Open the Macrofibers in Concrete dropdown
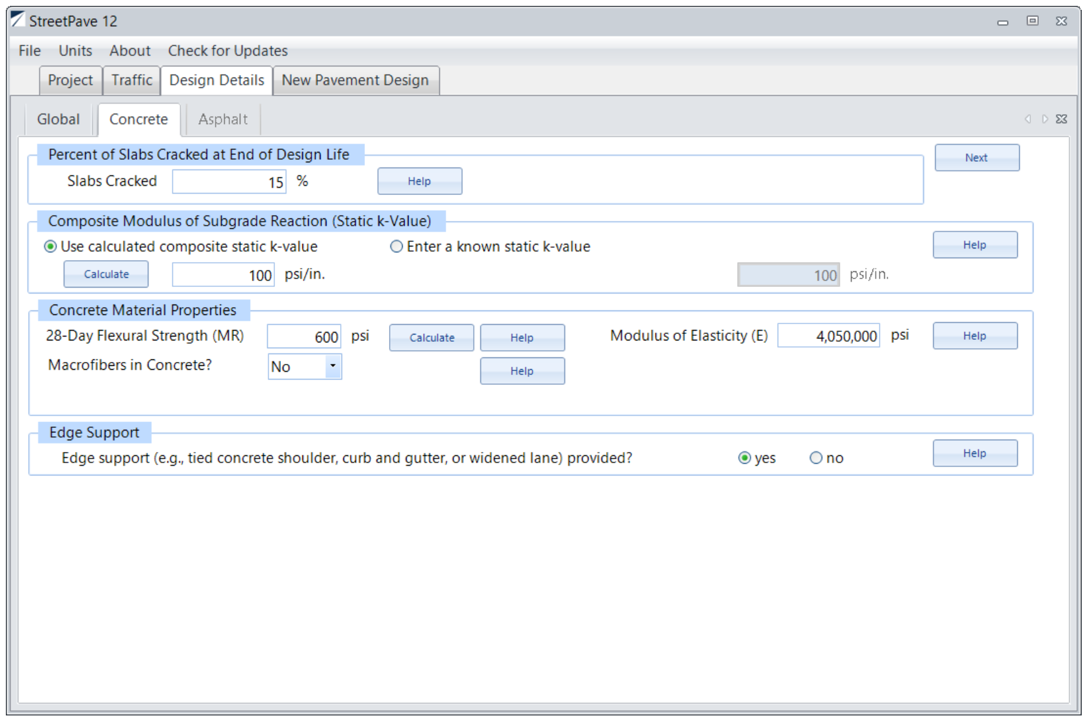The width and height of the screenshot is (1085, 720). pos(333,367)
